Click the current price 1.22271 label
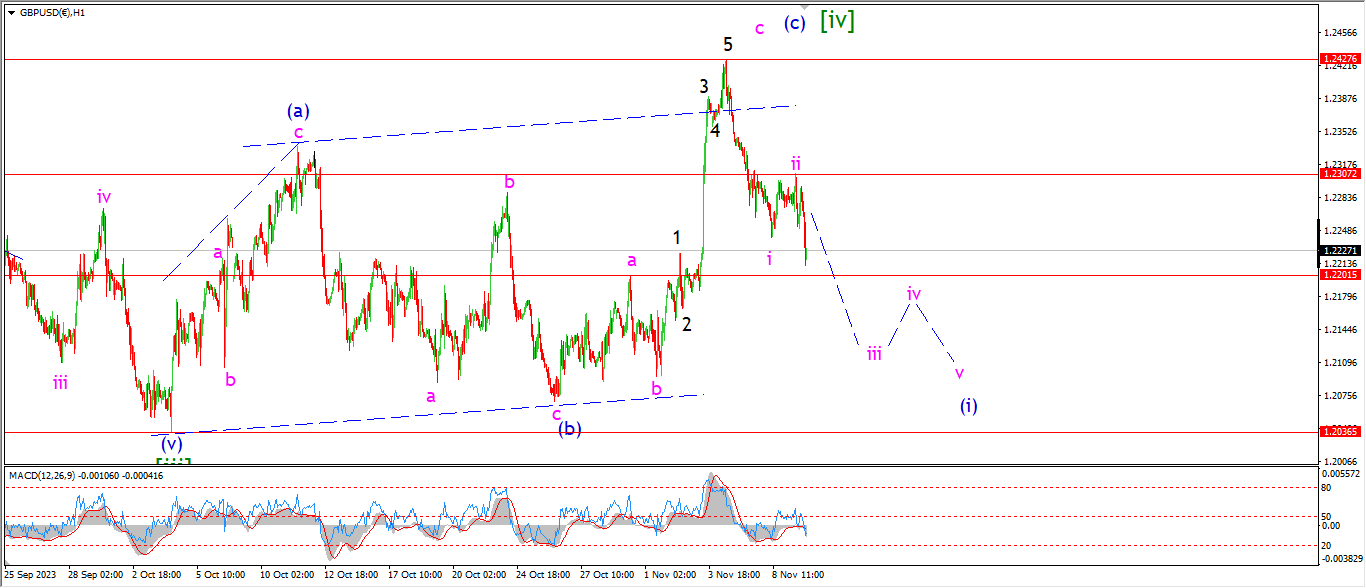Image resolution: width=1366 pixels, height=588 pixels. [x=1339, y=251]
